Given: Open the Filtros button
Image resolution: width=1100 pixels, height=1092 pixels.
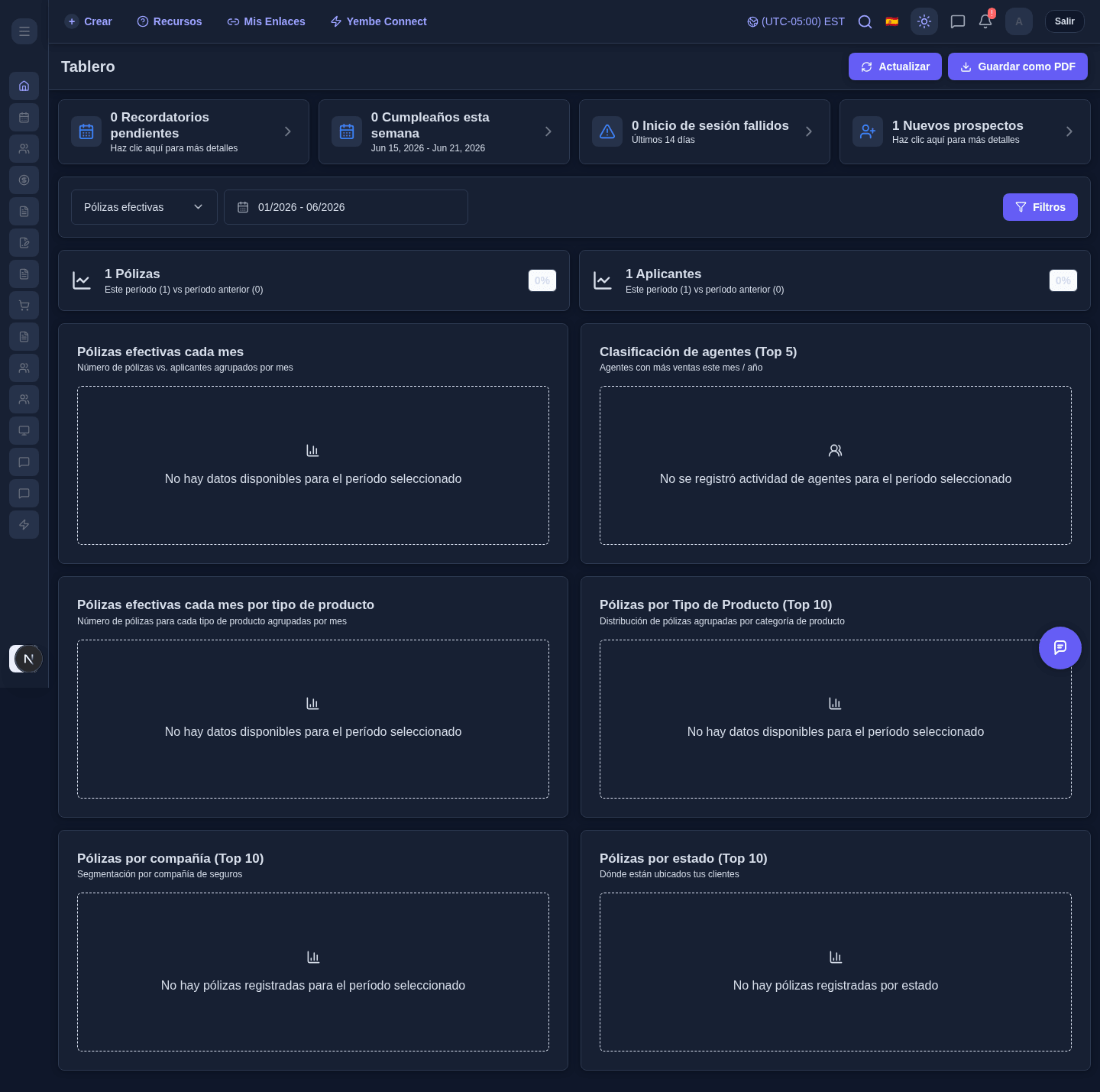Looking at the screenshot, I should coord(1040,207).
